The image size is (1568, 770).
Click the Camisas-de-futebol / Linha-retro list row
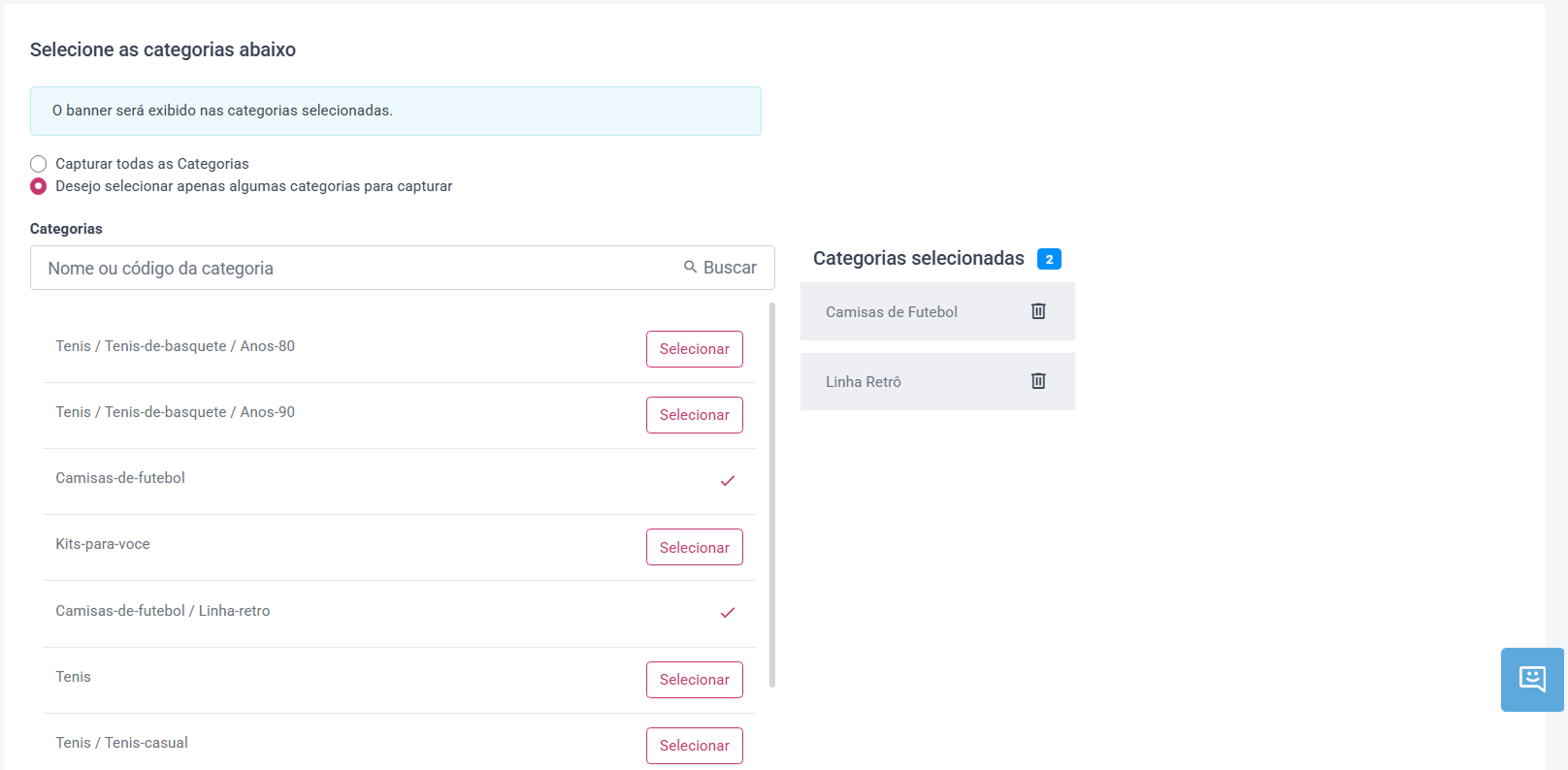[x=399, y=613]
